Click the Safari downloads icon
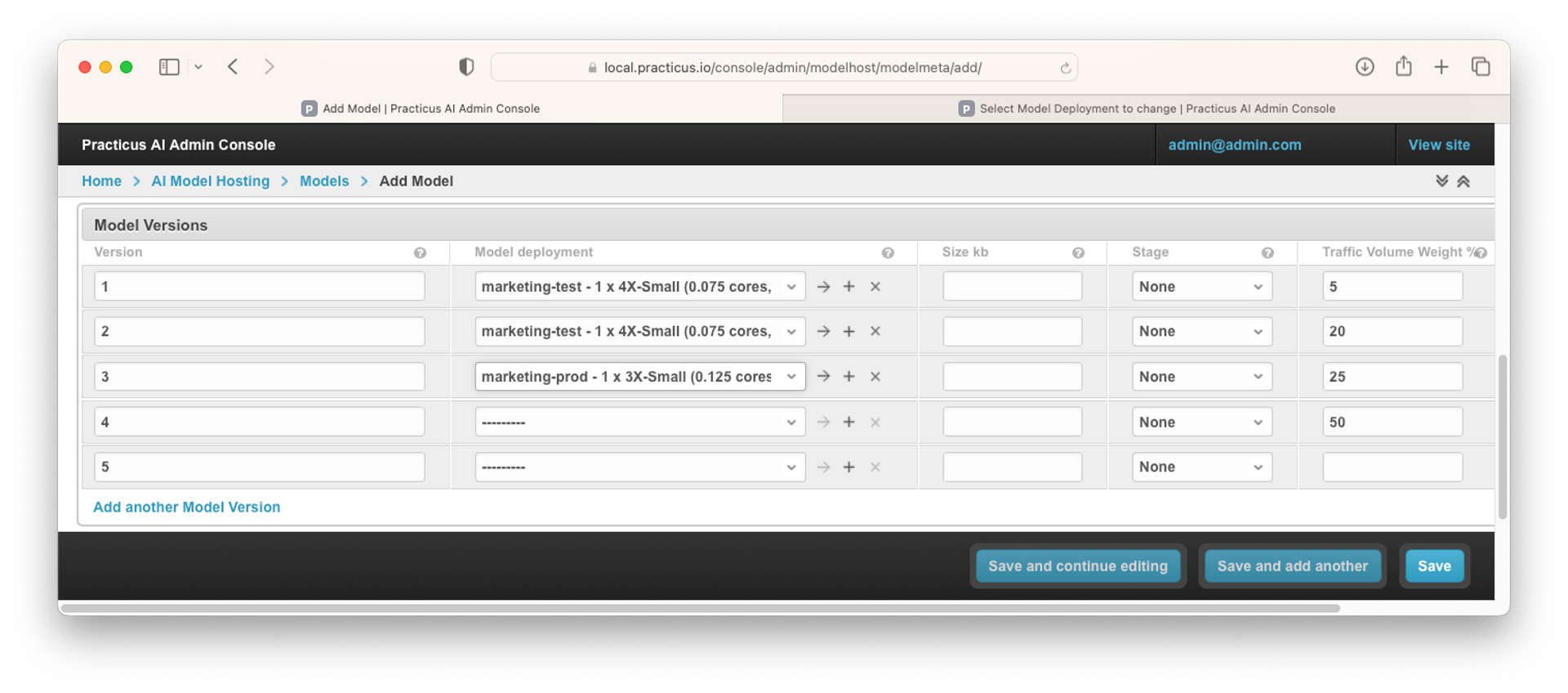Image resolution: width=1568 pixels, height=693 pixels. 1364,67
